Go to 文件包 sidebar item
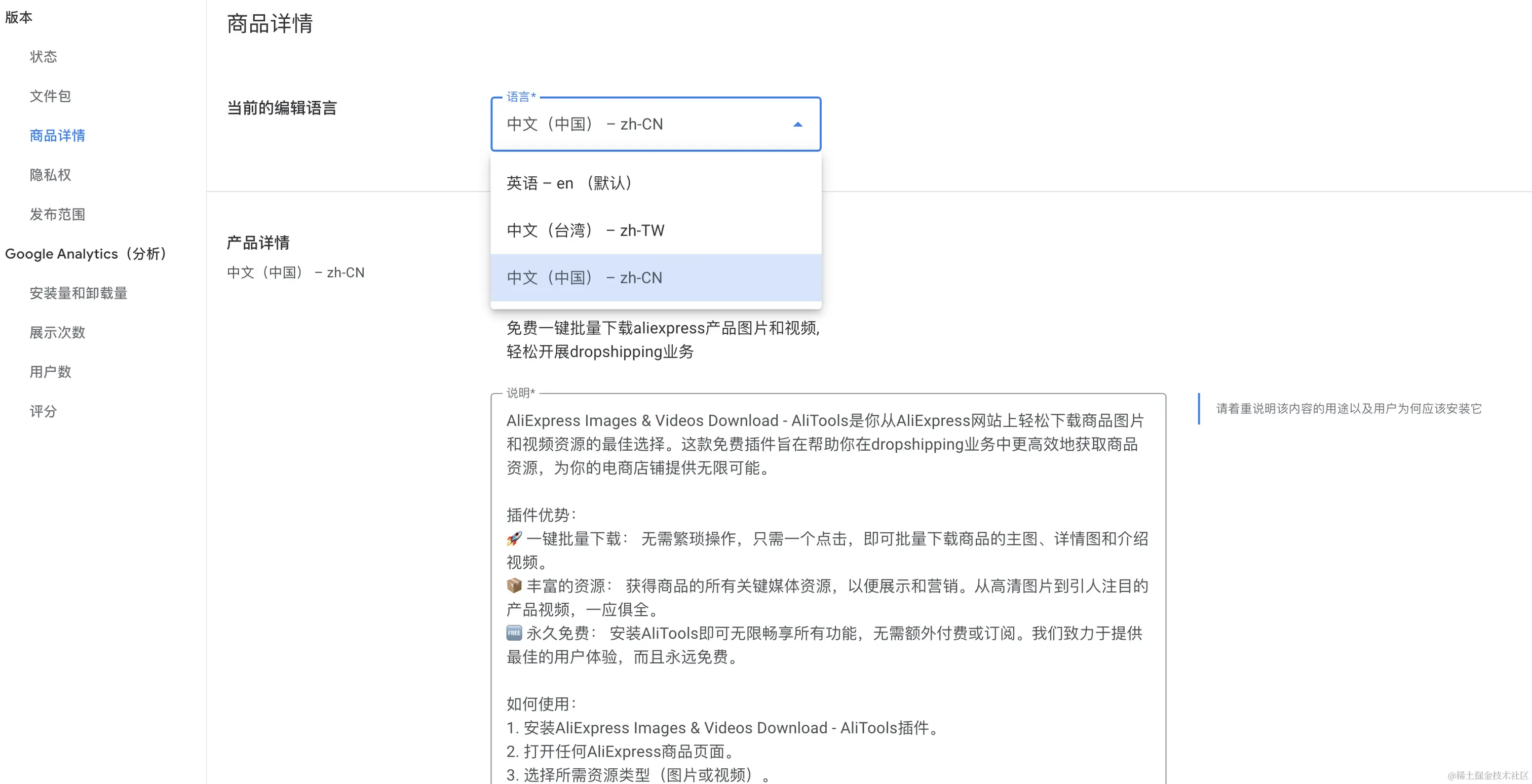This screenshot has width=1532, height=784. pos(51,96)
